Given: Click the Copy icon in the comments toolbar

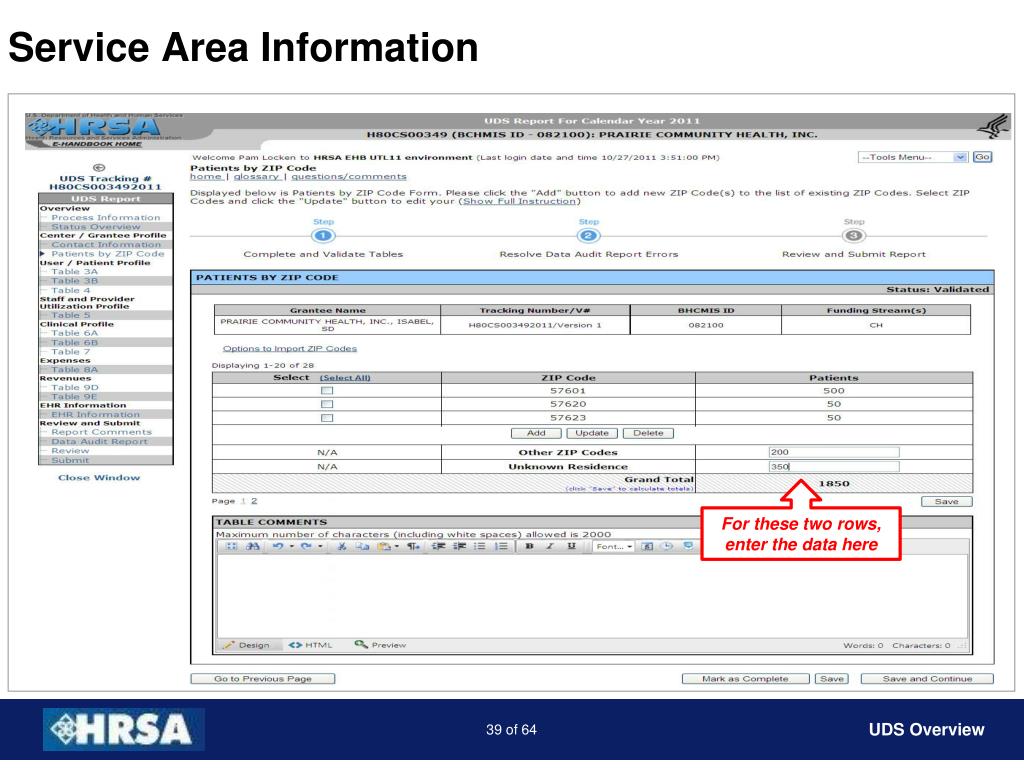Looking at the screenshot, I should coord(362,547).
